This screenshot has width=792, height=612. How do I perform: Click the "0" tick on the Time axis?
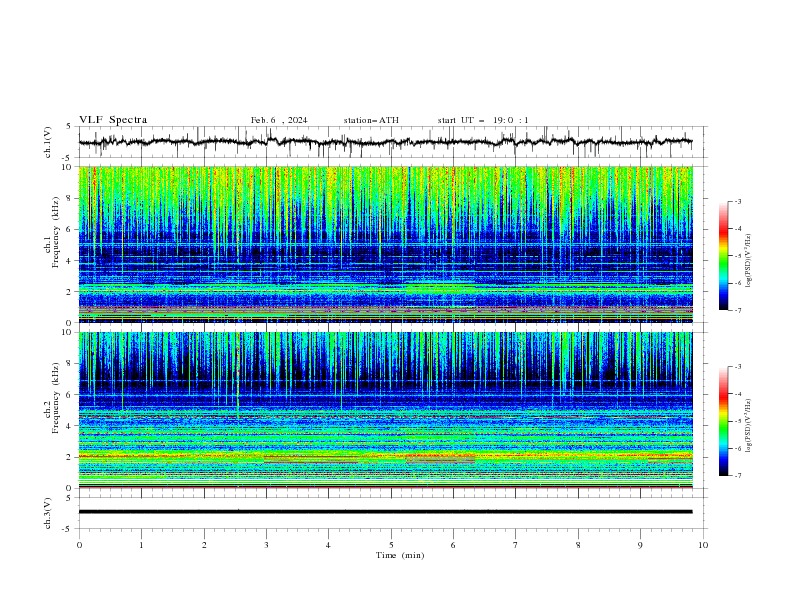click(79, 545)
